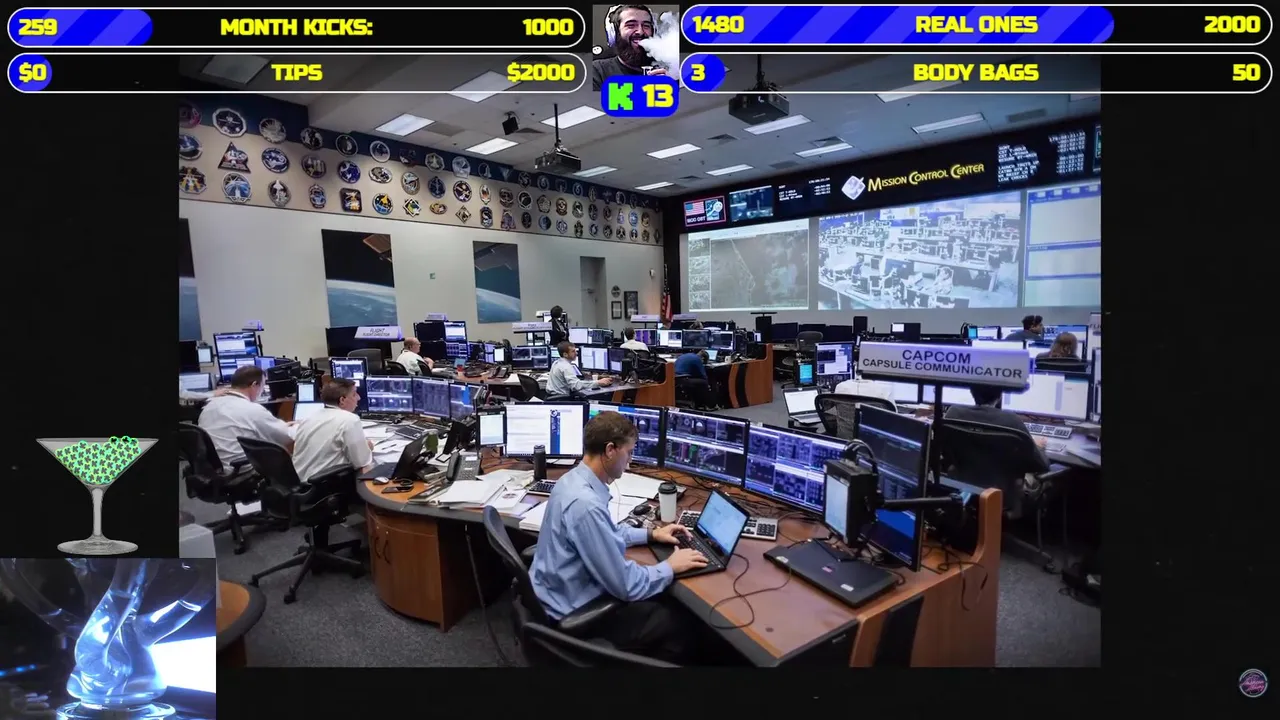The width and height of the screenshot is (1280, 720).
Task: Click the Mission Control Center title text
Action: (x=925, y=179)
